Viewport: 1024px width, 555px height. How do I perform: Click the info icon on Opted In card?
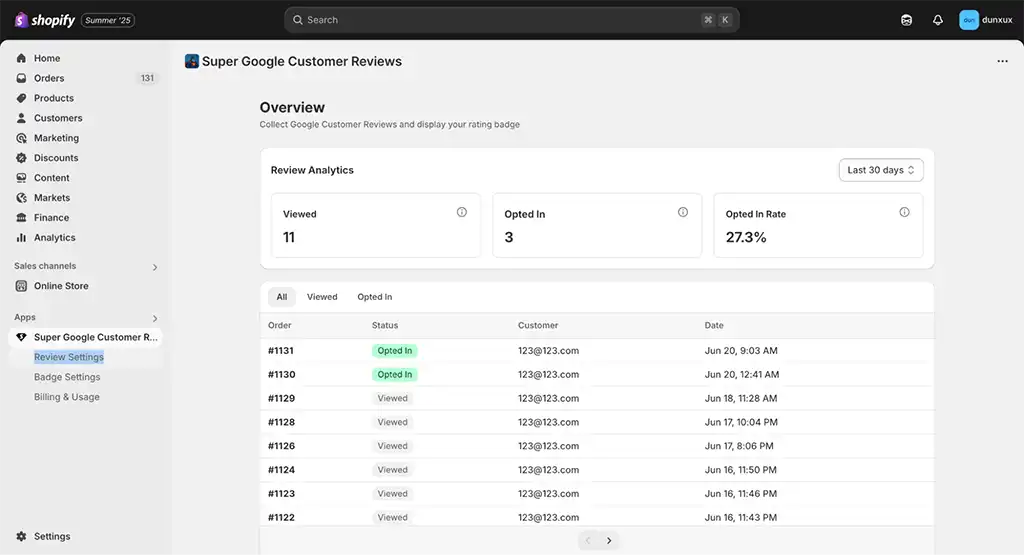(682, 212)
